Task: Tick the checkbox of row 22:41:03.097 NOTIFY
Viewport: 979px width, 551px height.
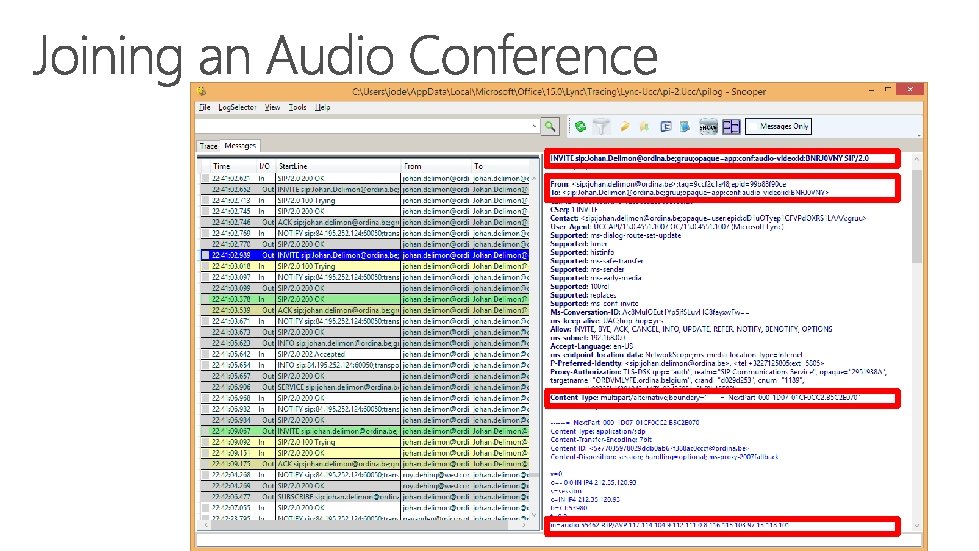Action: [205, 277]
